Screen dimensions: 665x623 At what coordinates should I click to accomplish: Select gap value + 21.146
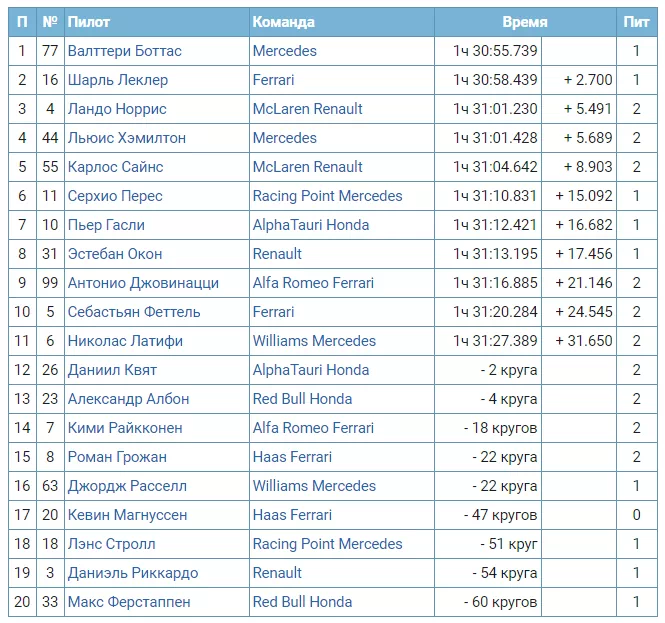pos(584,283)
